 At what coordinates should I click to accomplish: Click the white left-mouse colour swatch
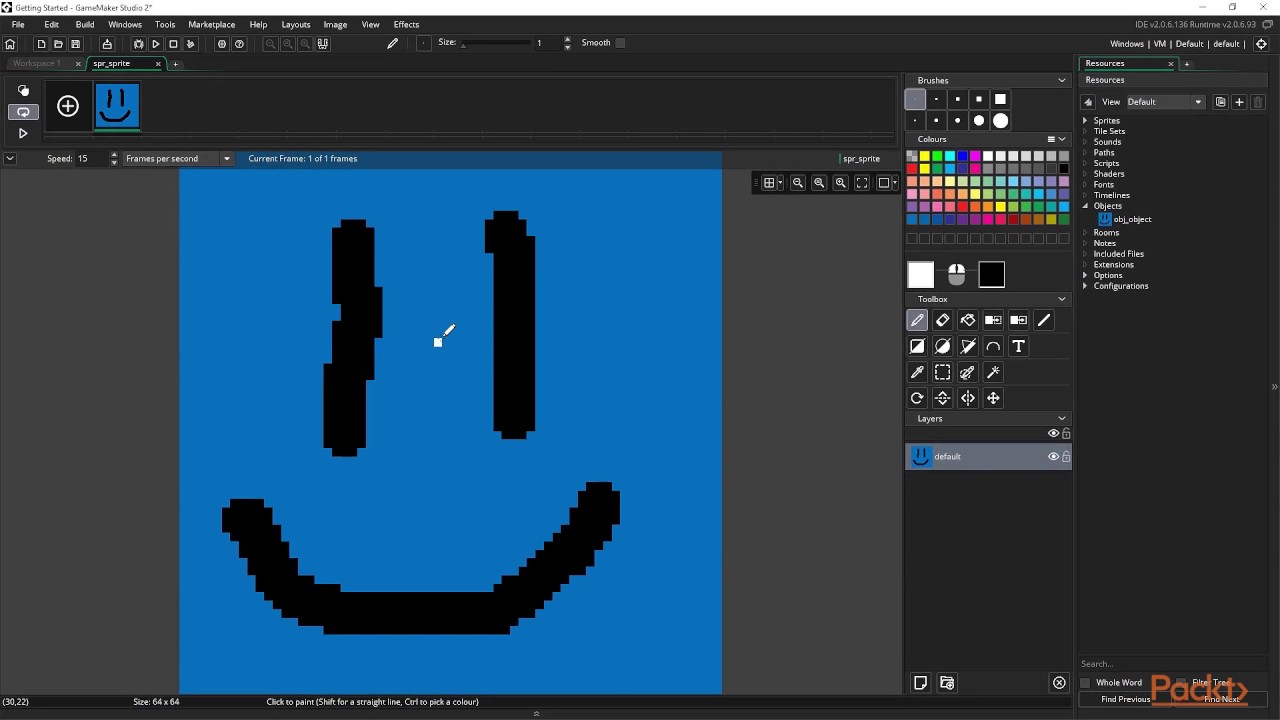[x=921, y=275]
